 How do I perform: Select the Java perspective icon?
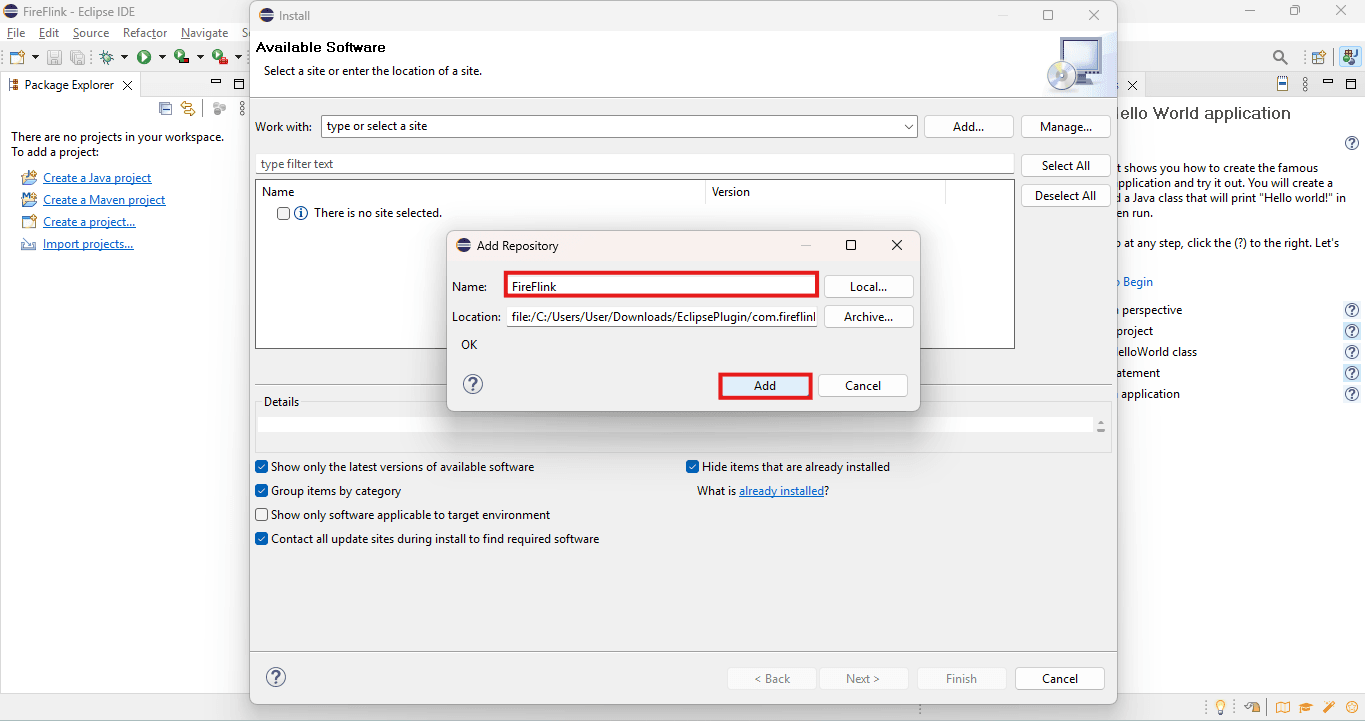pos(1349,57)
